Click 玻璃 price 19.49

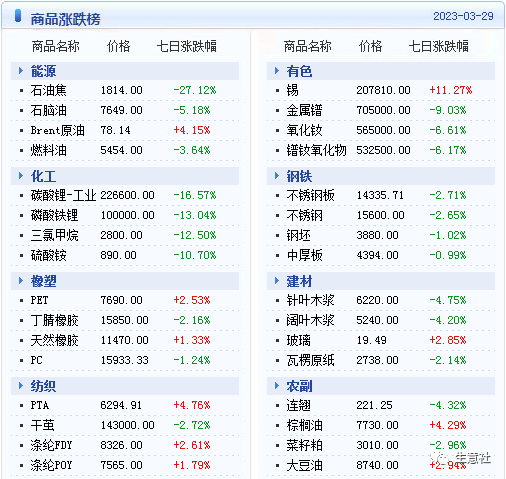[x=371, y=340]
